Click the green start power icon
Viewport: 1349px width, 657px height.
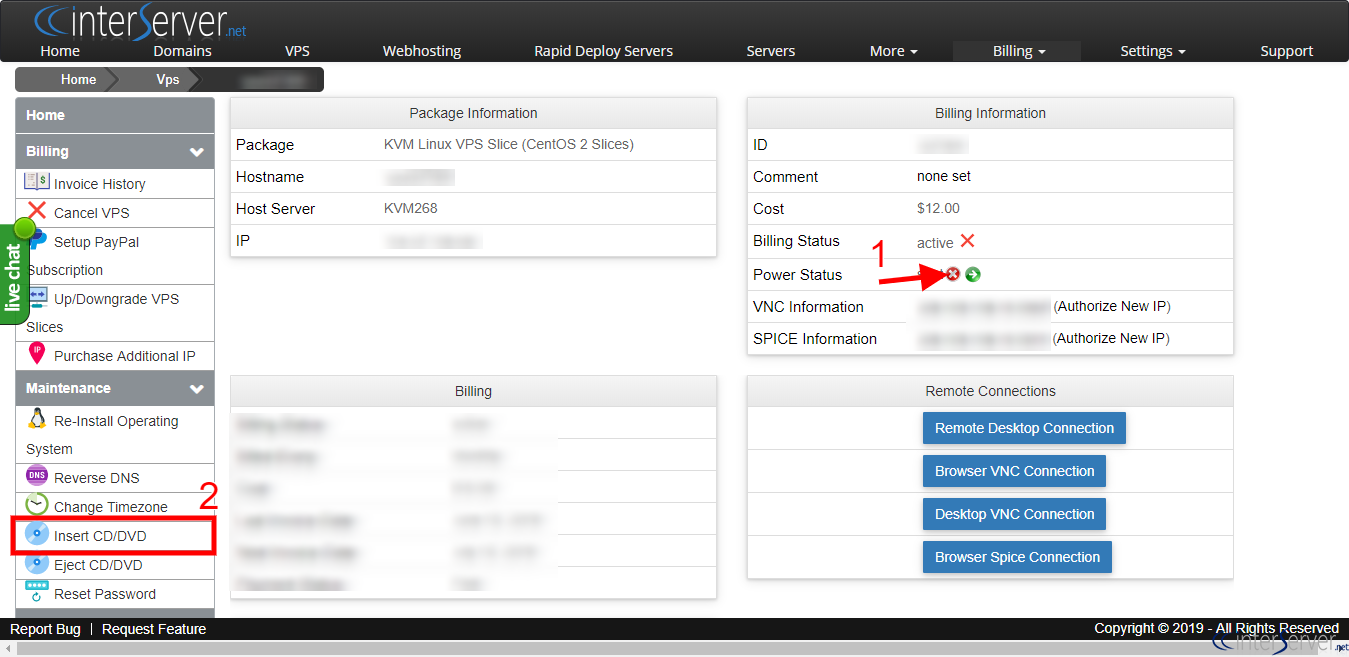point(973,274)
